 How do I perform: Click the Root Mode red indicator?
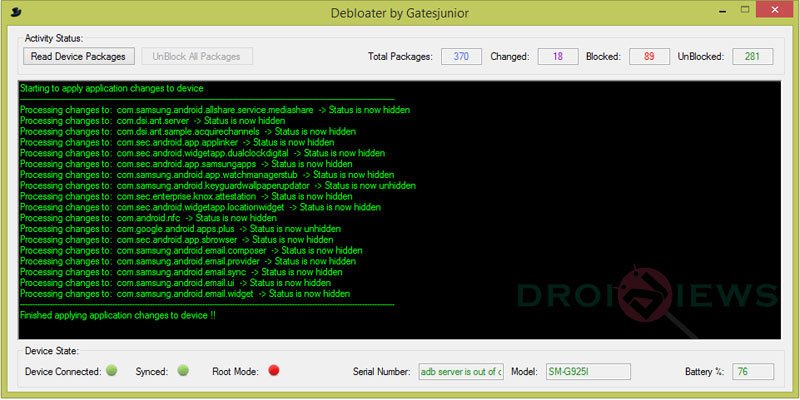[x=274, y=370]
